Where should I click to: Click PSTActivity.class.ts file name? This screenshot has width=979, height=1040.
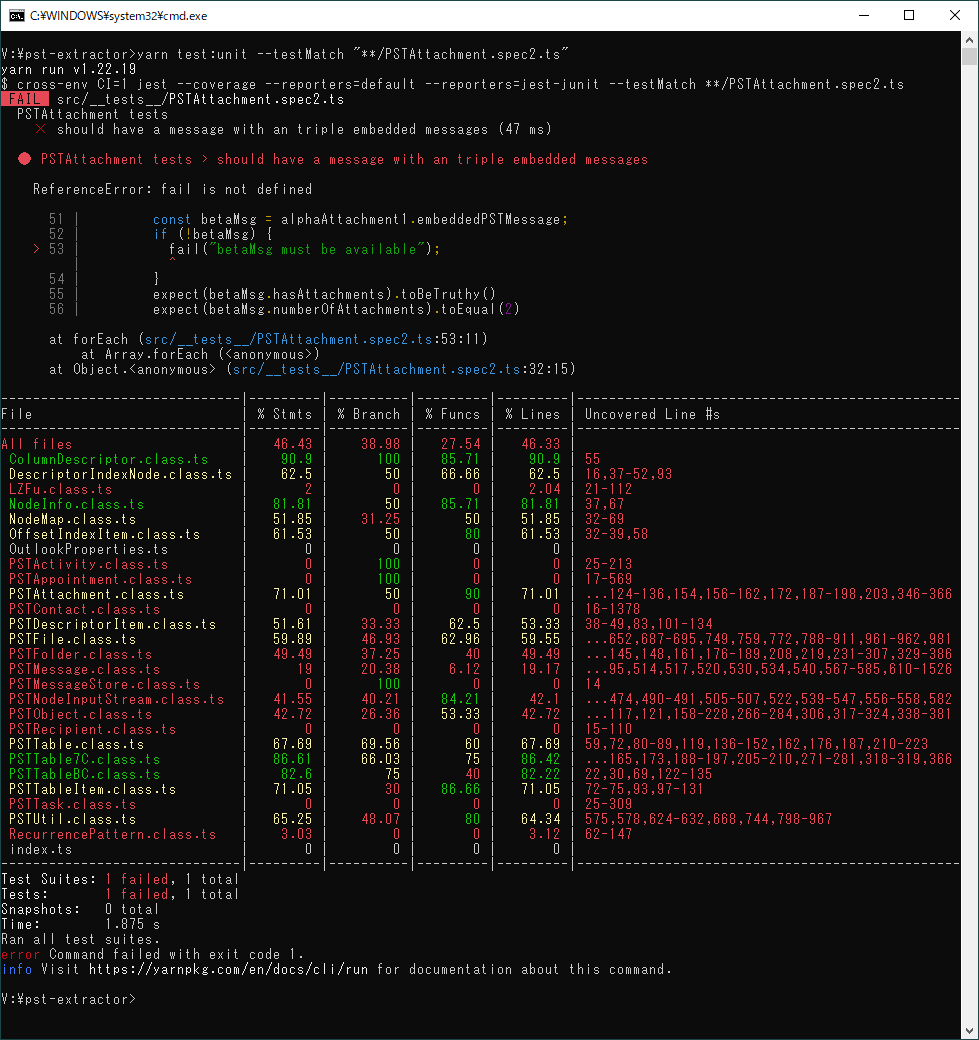click(x=88, y=564)
